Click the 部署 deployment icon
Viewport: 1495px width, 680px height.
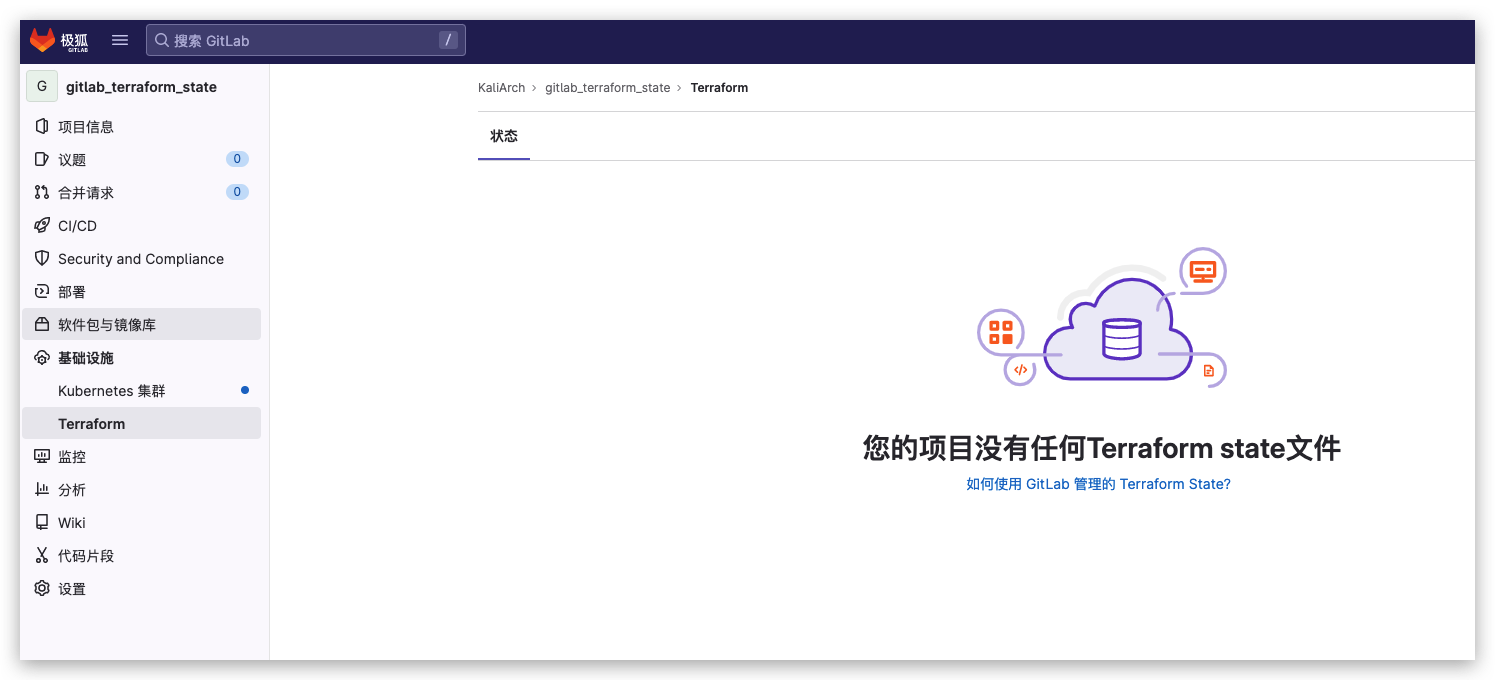coord(42,292)
